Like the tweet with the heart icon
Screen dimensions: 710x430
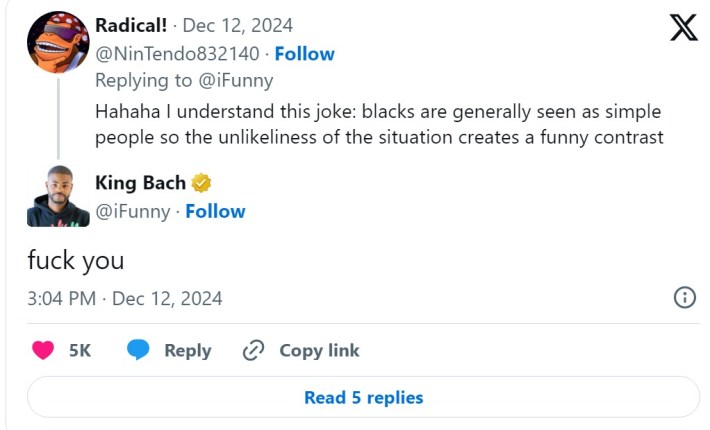click(x=43, y=351)
